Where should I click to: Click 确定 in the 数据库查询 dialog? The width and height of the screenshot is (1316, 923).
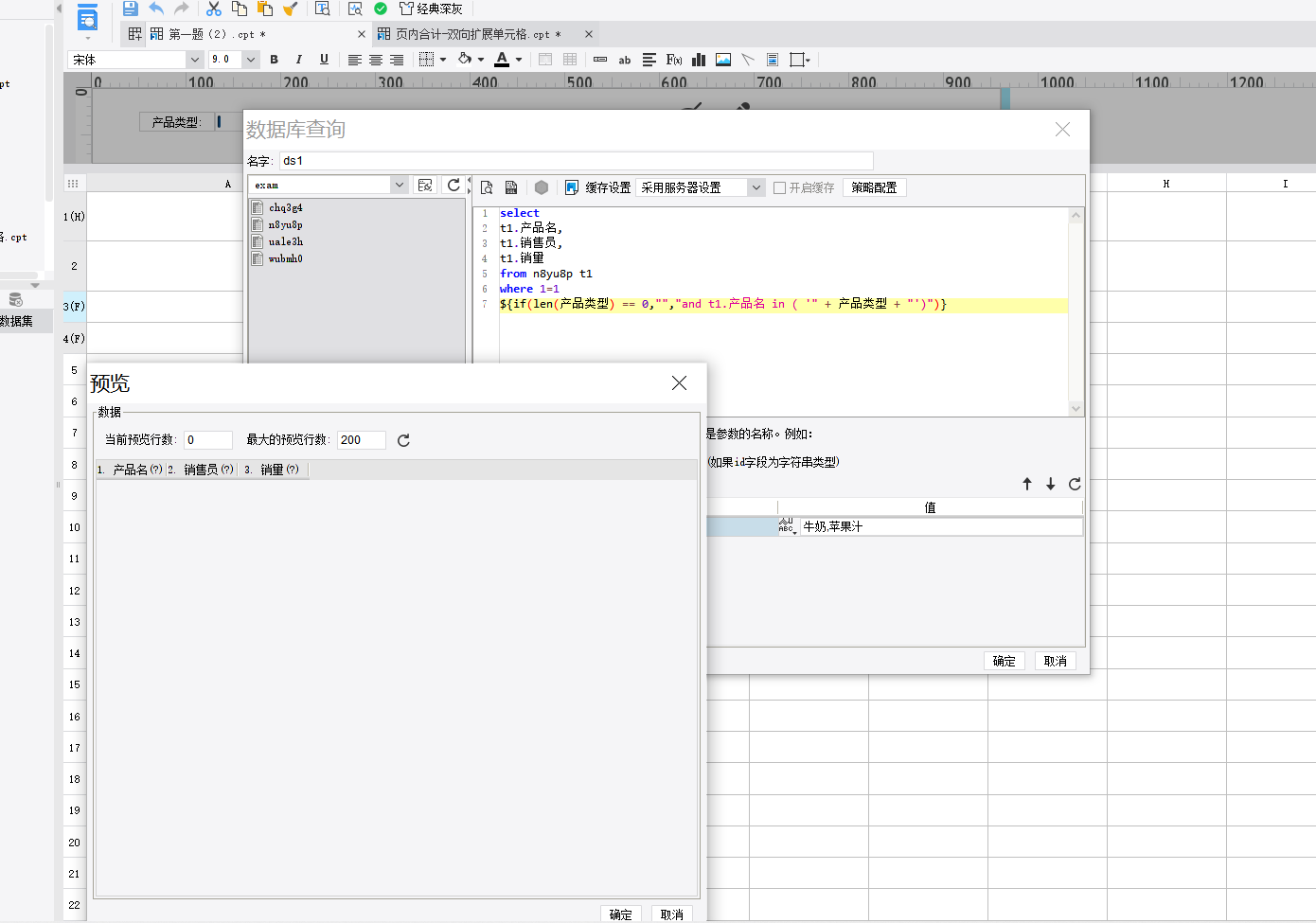click(1004, 661)
